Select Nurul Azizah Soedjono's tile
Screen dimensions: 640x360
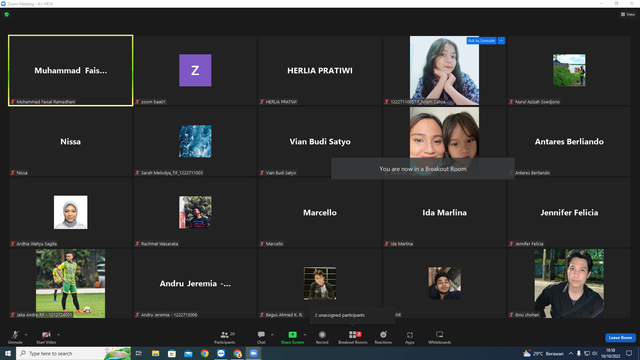pos(569,70)
